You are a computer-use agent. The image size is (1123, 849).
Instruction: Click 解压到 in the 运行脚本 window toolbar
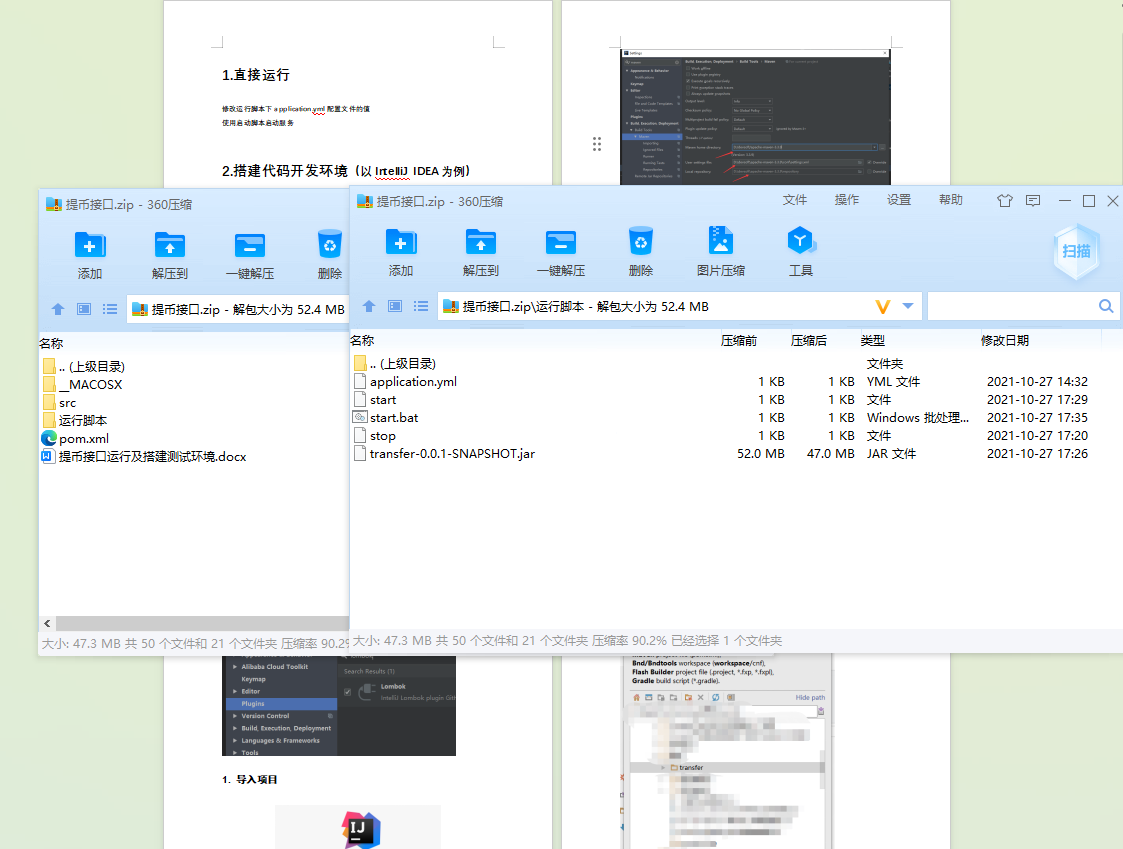480,251
